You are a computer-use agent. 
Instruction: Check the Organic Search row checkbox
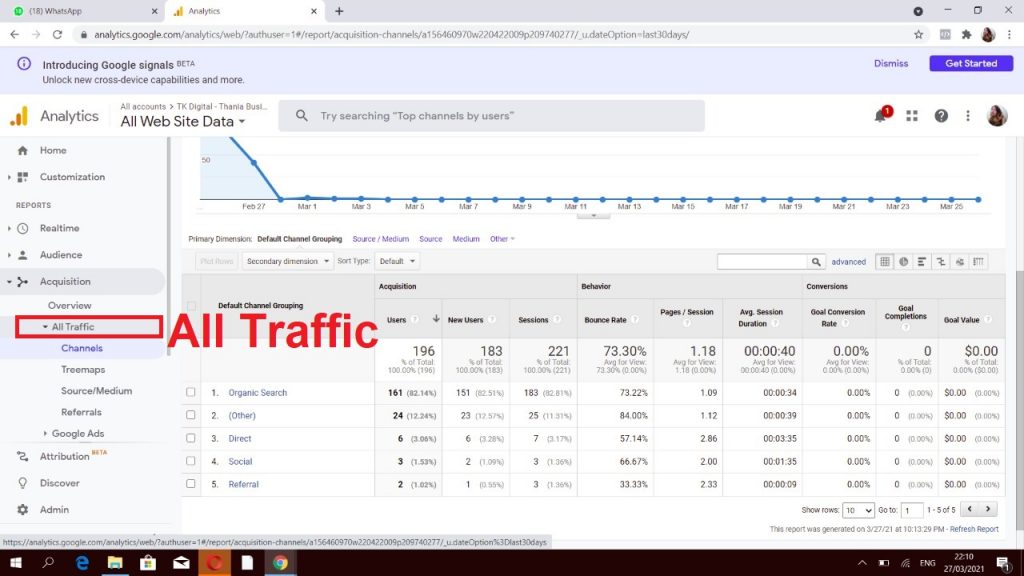click(191, 393)
